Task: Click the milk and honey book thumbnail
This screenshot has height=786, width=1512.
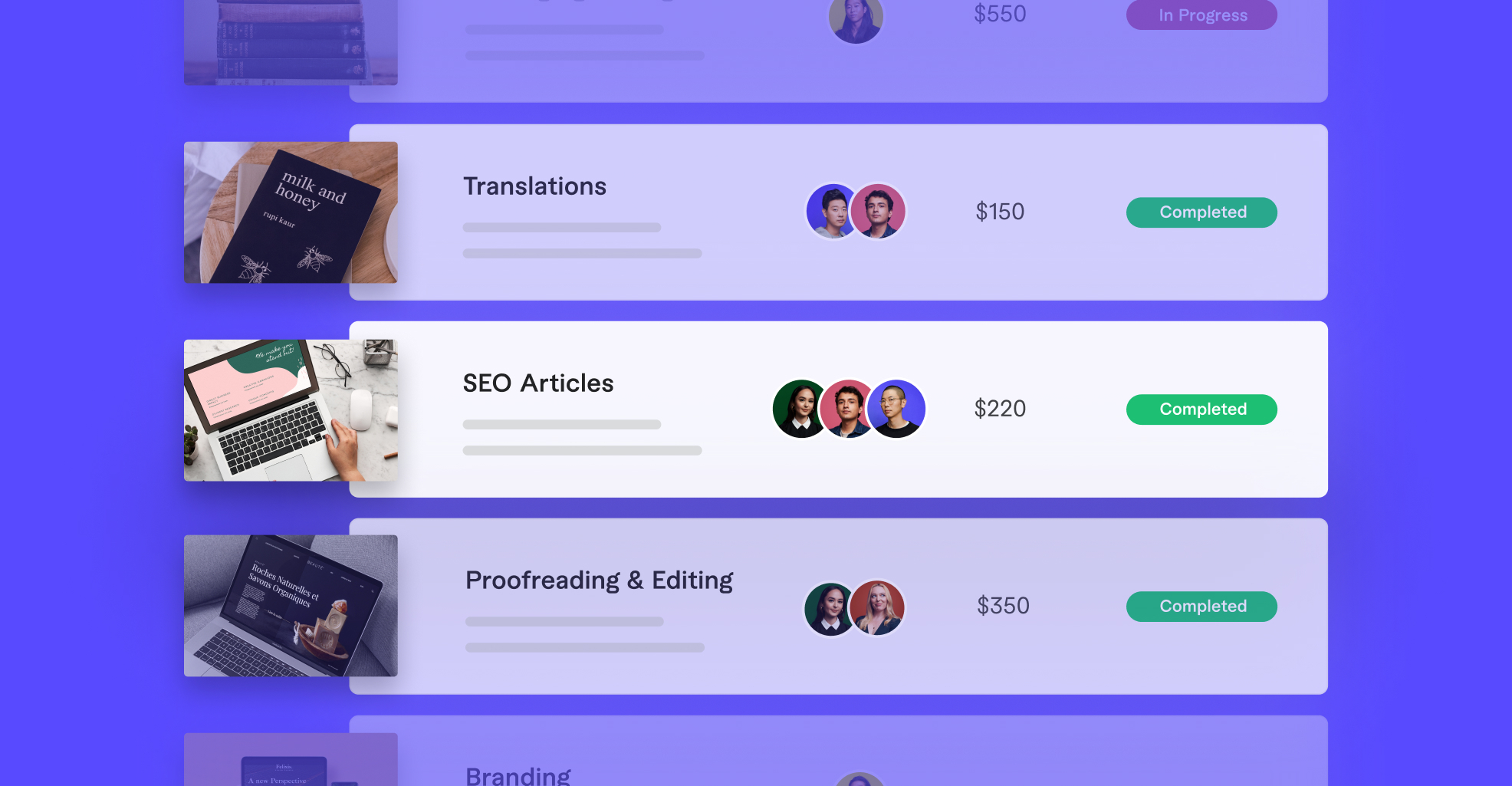Action: 291,212
